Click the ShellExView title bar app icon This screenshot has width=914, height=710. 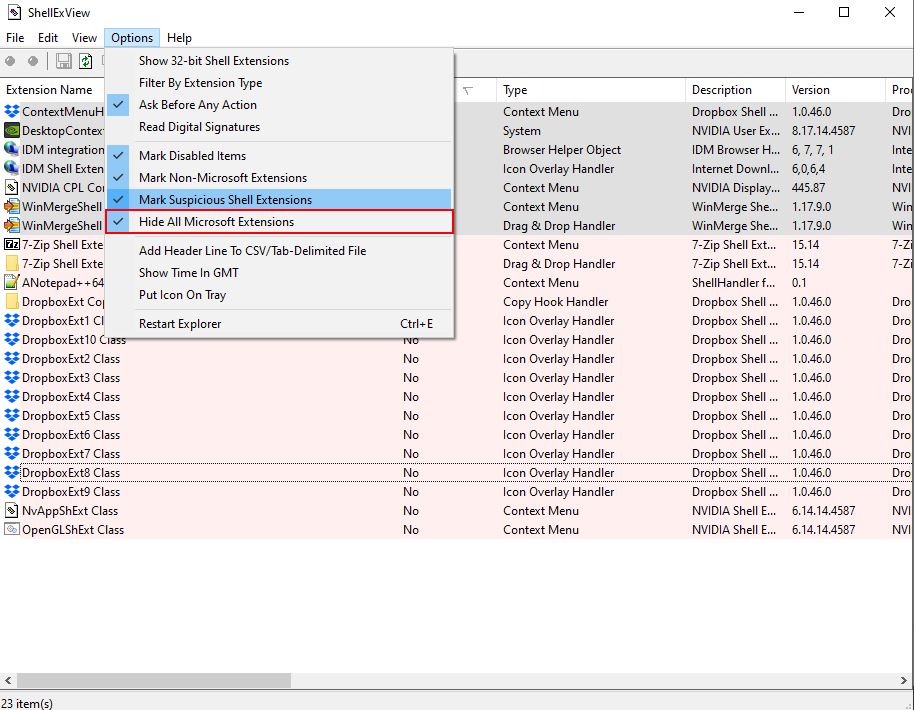[13, 12]
